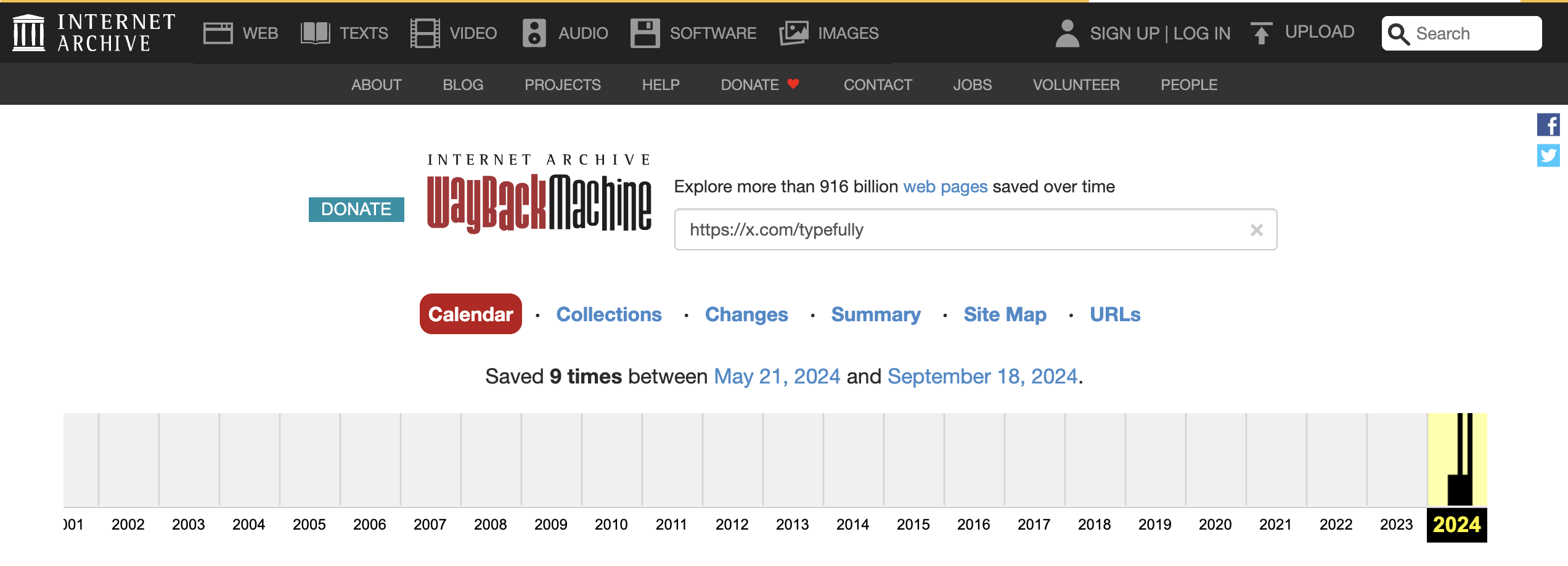This screenshot has height=566, width=1568.
Task: Switch to the Summary tab
Action: click(x=876, y=314)
